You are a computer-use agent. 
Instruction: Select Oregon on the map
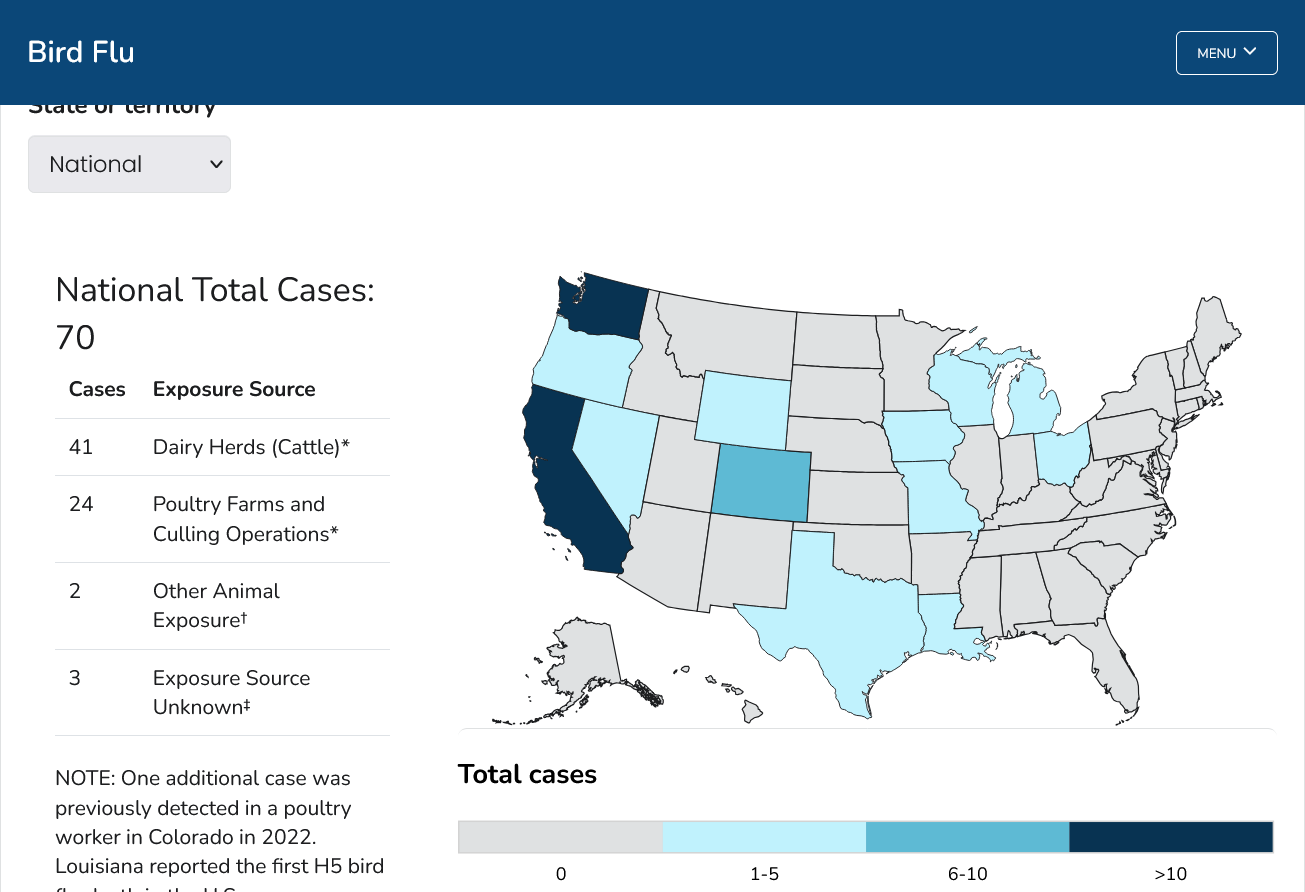(582, 360)
